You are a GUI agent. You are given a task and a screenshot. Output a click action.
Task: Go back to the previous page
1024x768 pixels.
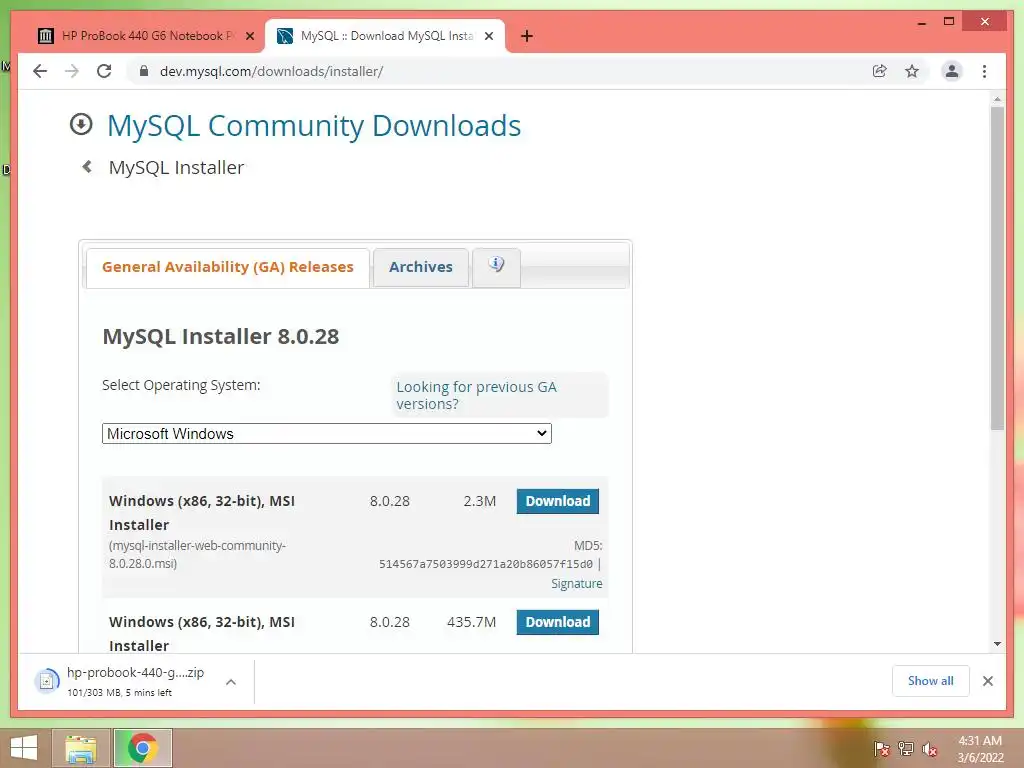coord(40,71)
